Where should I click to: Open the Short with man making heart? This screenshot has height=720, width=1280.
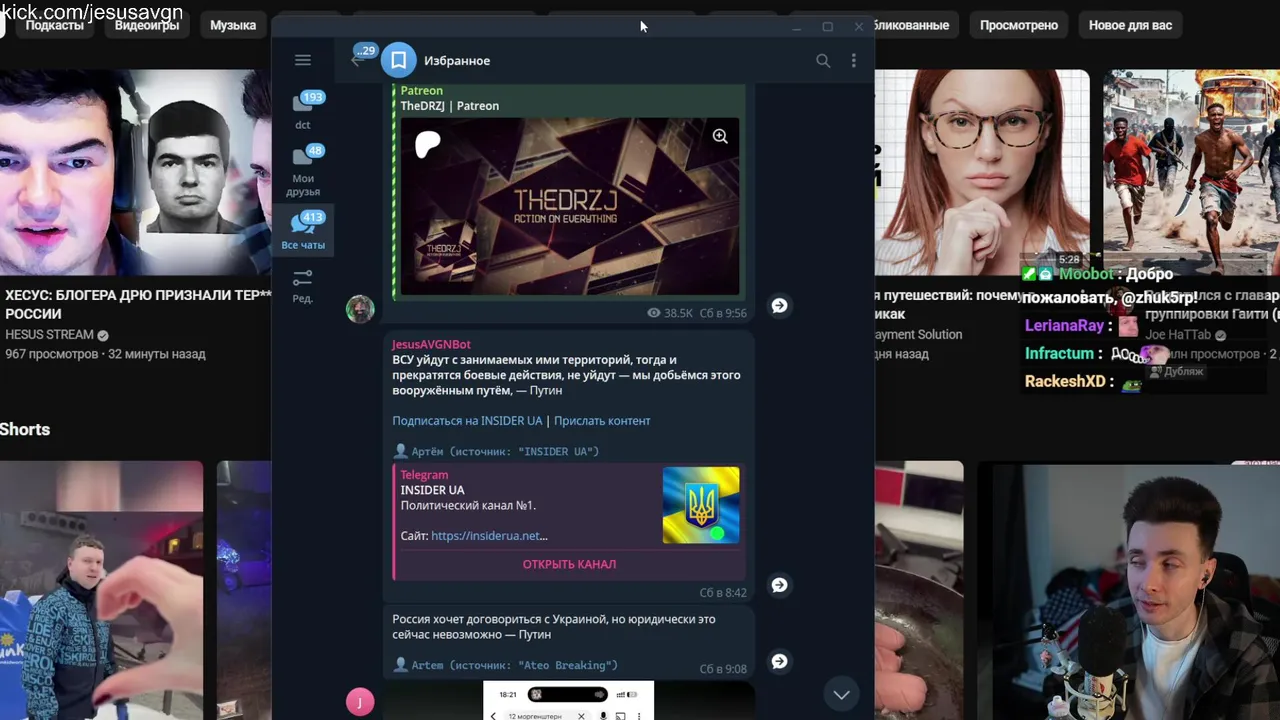pos(101,590)
